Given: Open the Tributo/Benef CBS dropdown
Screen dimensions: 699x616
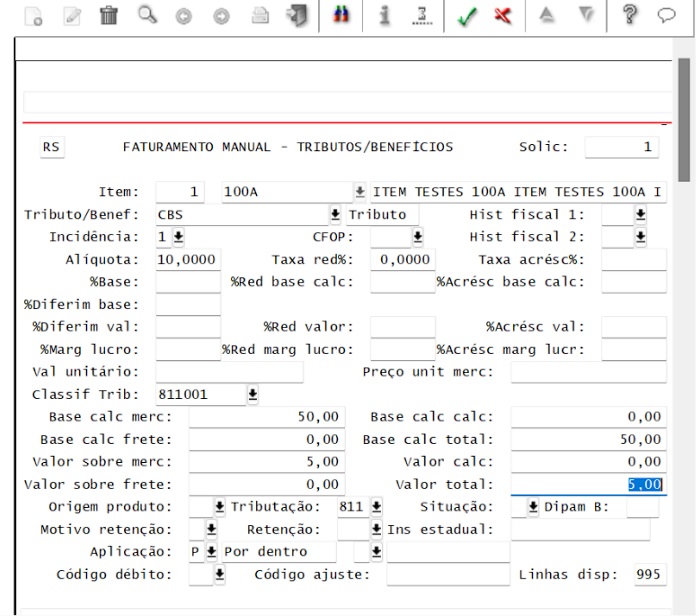Looking at the screenshot, I should pos(335,214).
